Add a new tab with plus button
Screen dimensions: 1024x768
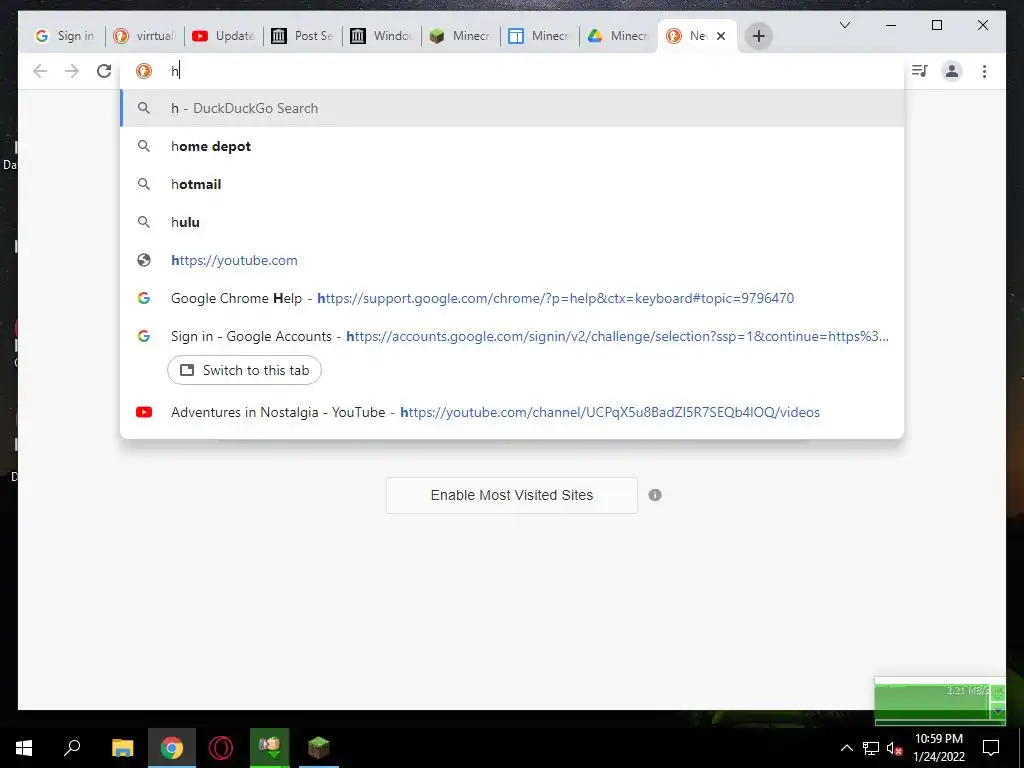(758, 36)
